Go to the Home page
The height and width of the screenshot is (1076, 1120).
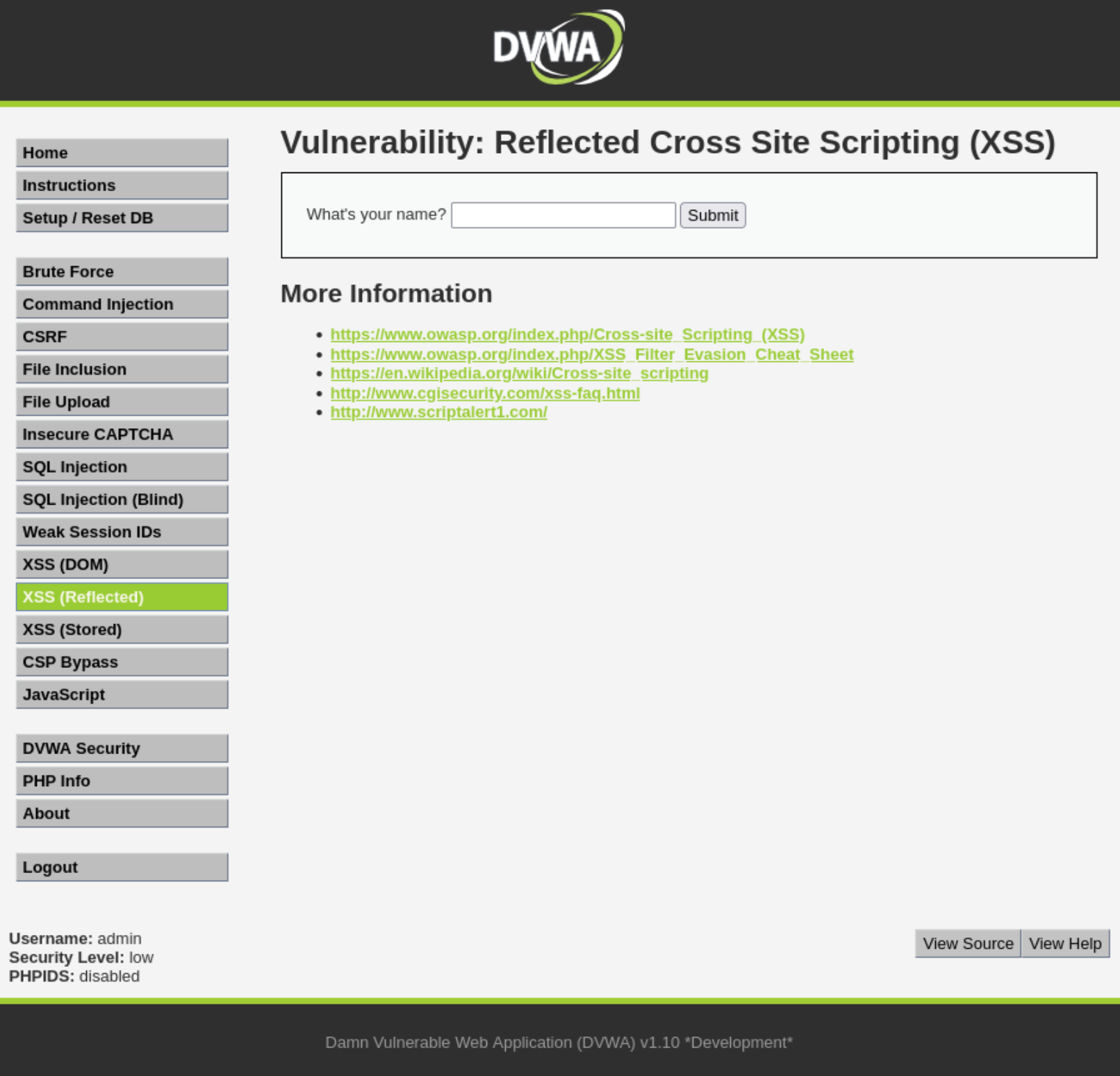122,153
